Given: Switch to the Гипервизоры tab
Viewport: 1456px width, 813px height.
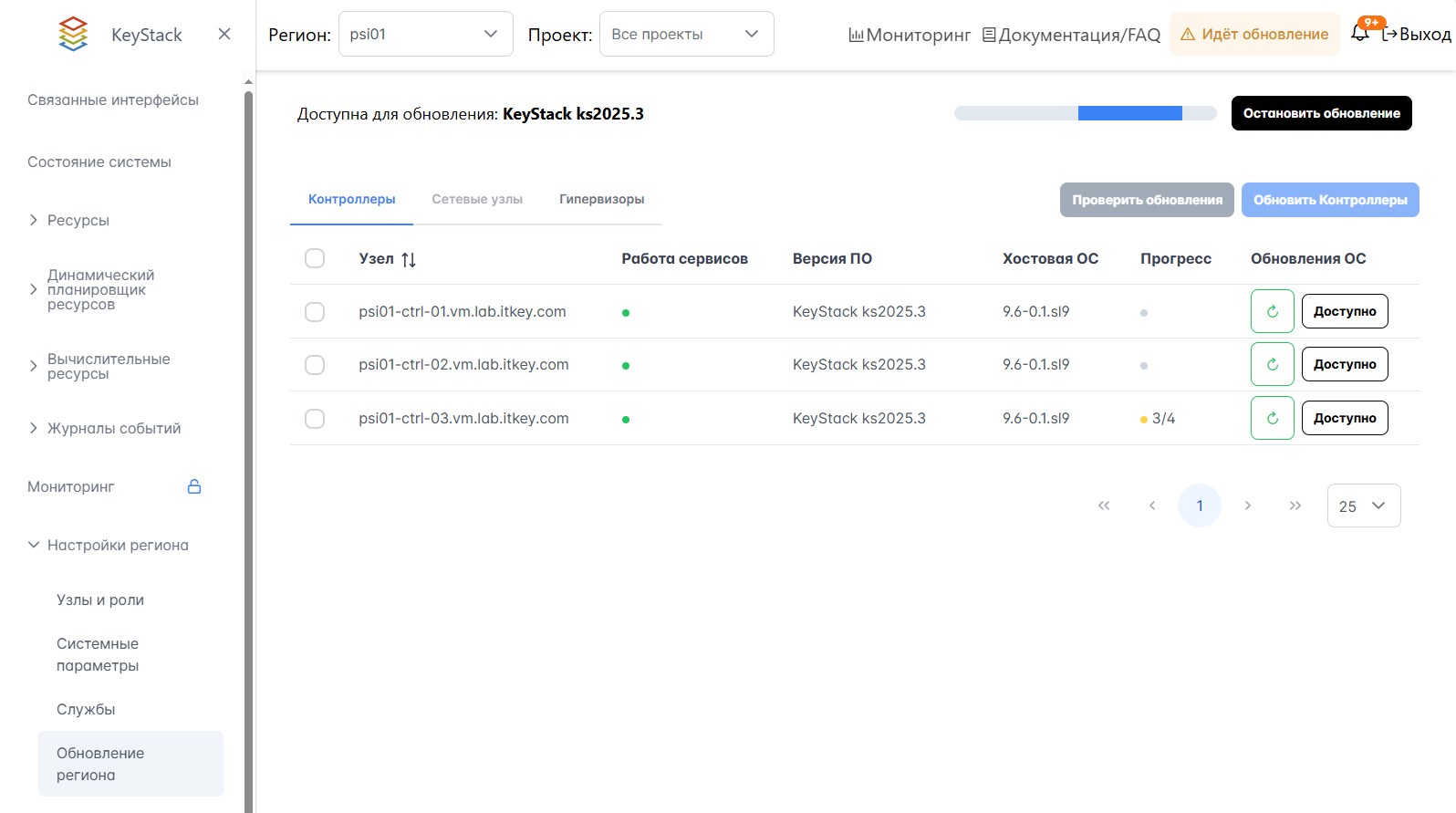Looking at the screenshot, I should [601, 199].
